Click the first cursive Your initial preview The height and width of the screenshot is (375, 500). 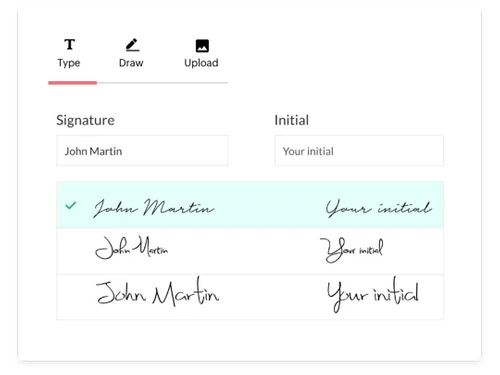click(x=379, y=208)
